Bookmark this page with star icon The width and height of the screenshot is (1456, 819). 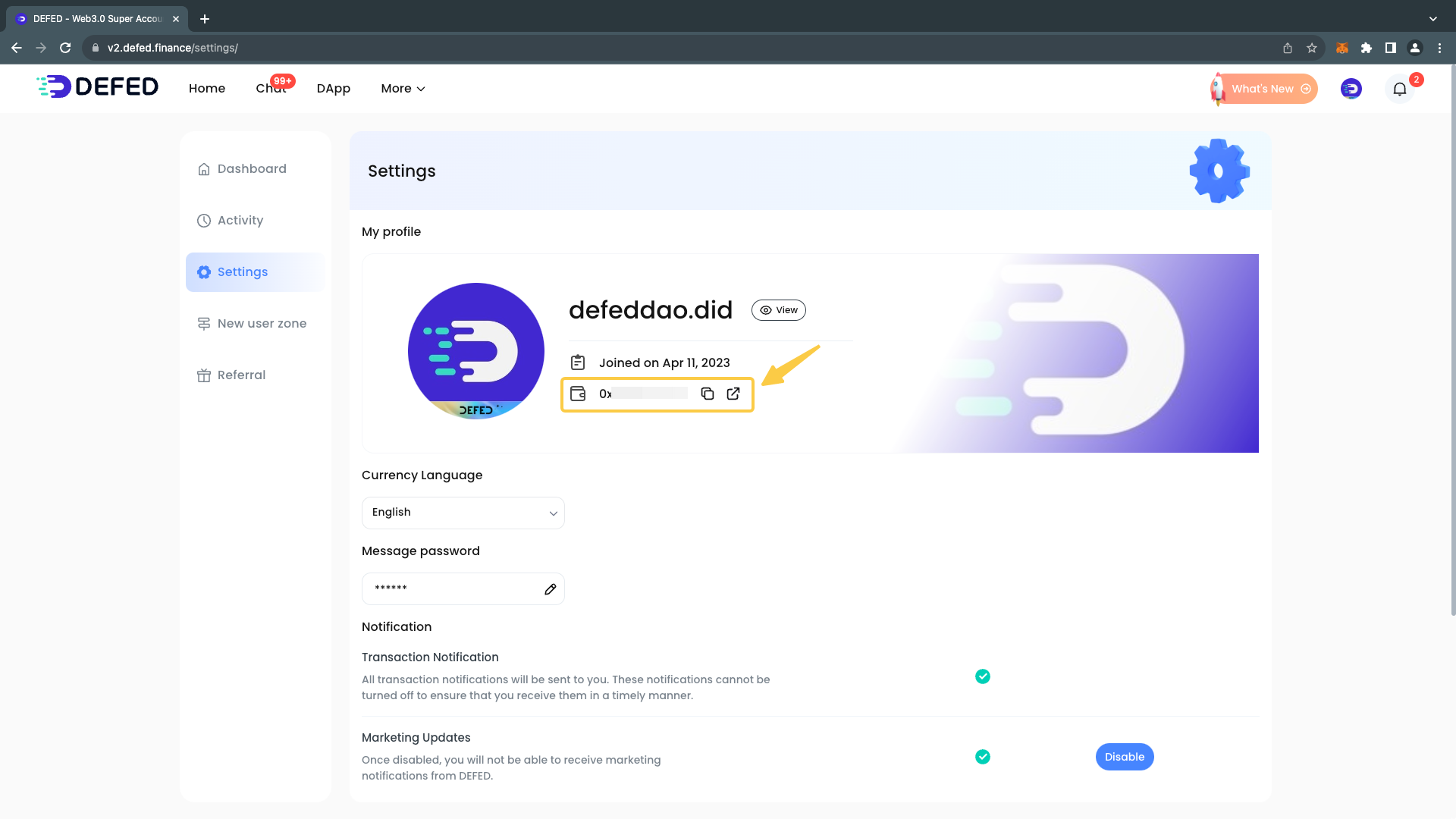coord(1312,48)
